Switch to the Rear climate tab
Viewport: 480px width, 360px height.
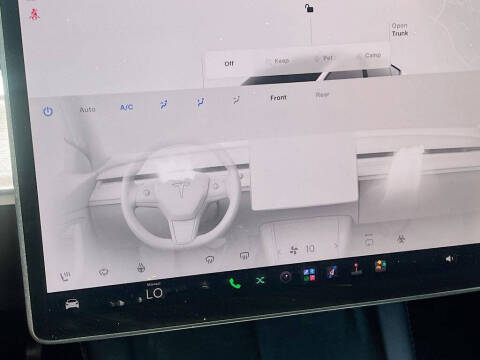(322, 95)
